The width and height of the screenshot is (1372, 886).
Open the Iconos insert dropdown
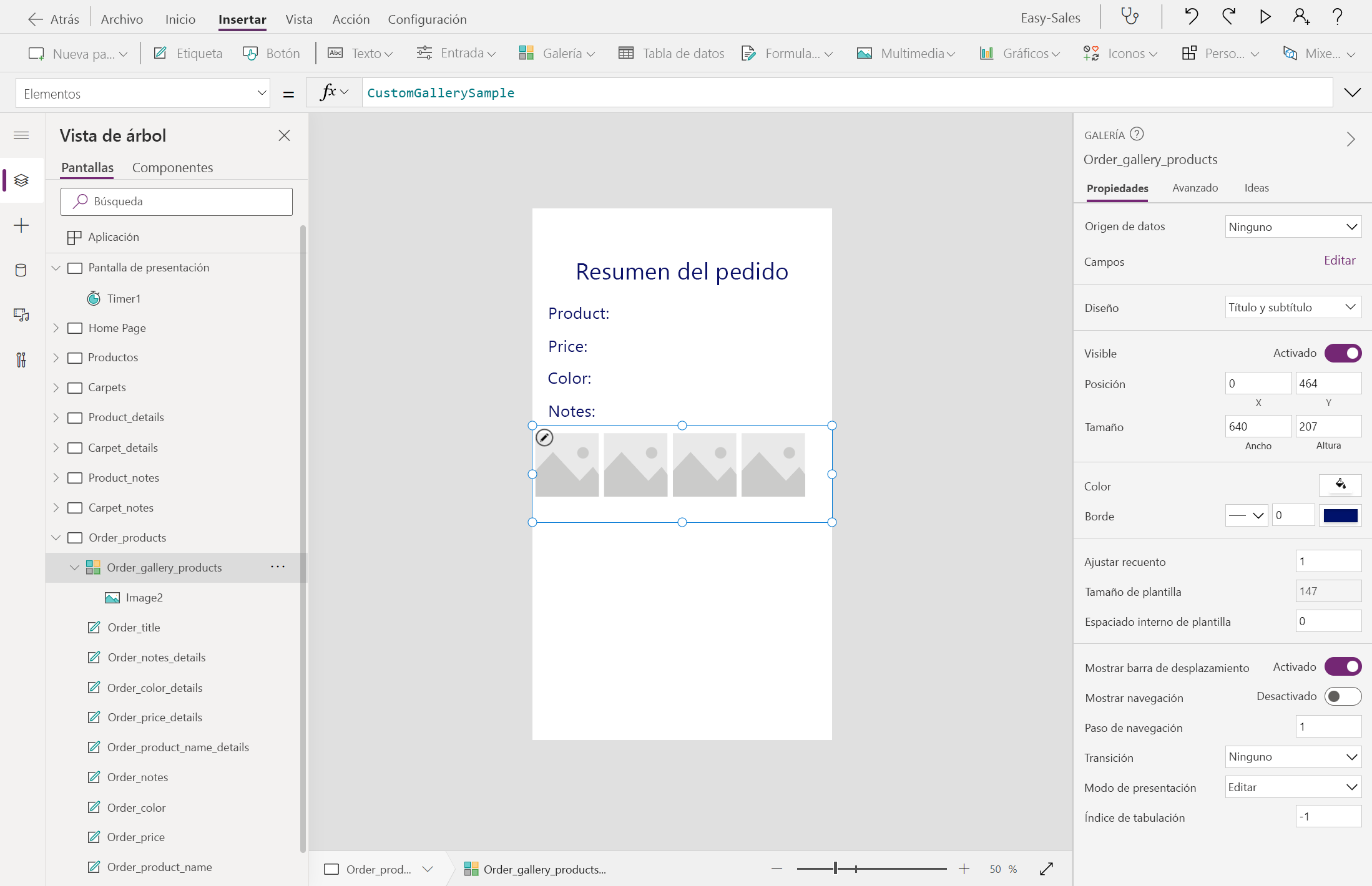point(1120,53)
